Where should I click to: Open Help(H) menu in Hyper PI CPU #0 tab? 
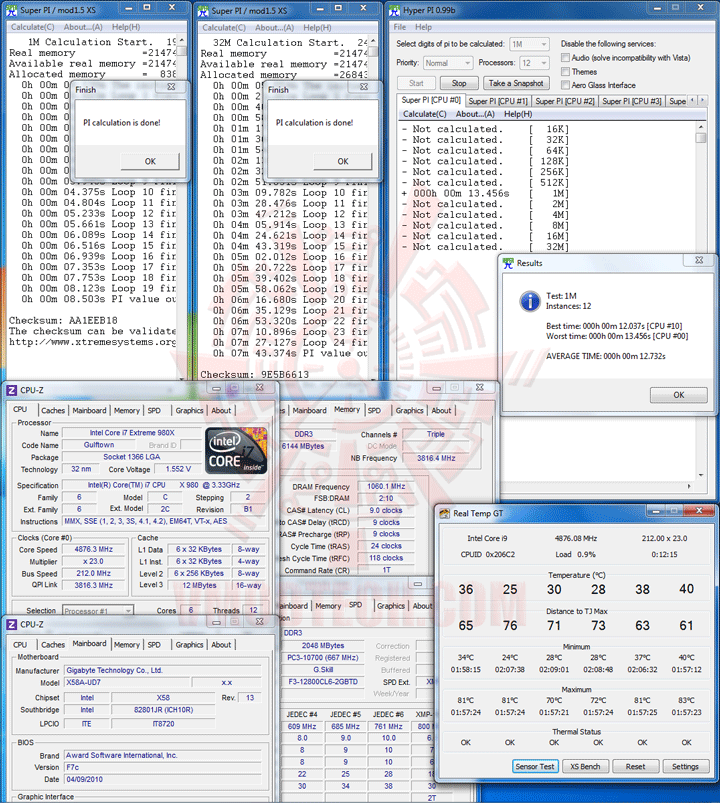point(518,114)
